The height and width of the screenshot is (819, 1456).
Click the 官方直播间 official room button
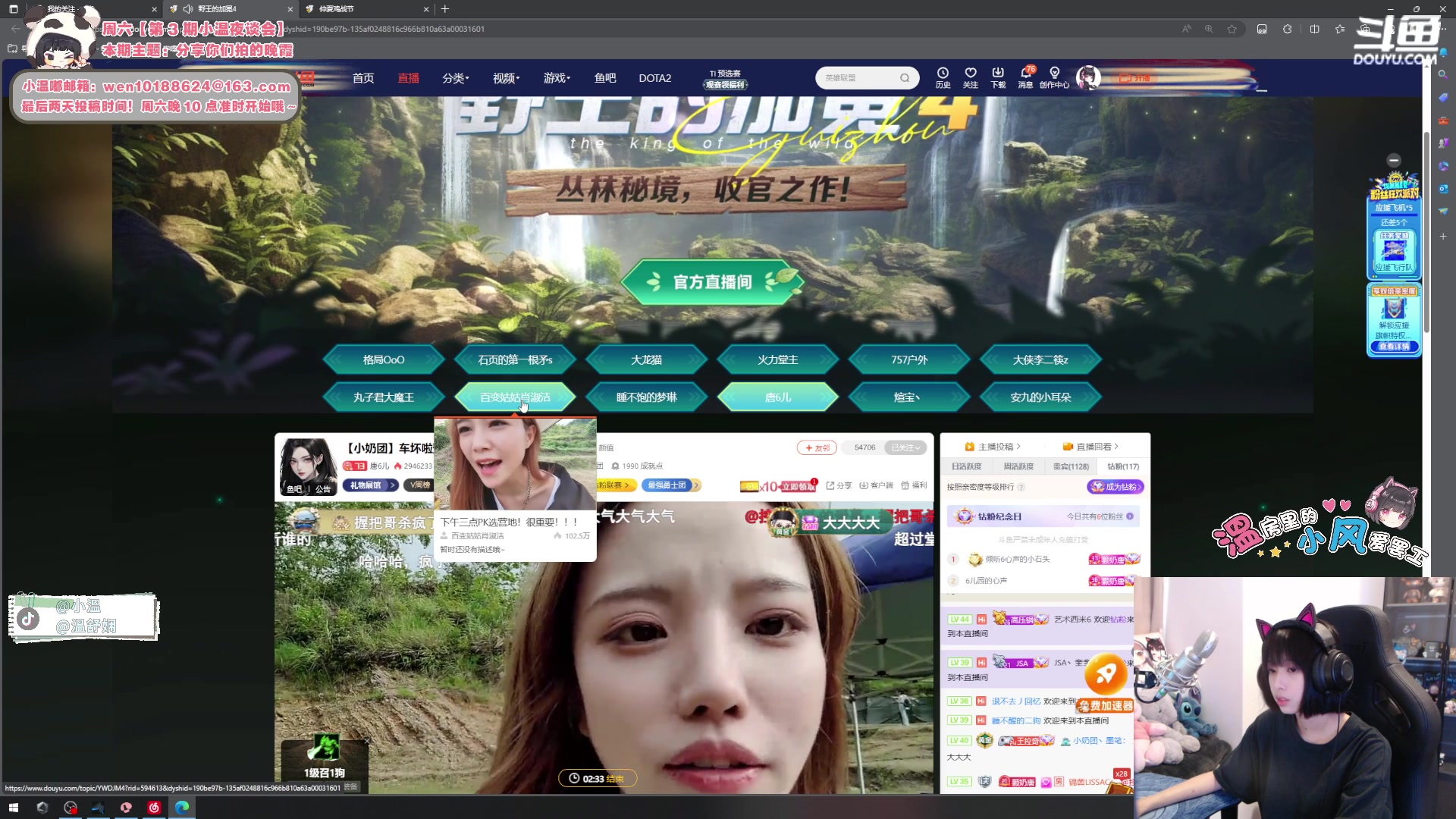click(712, 282)
